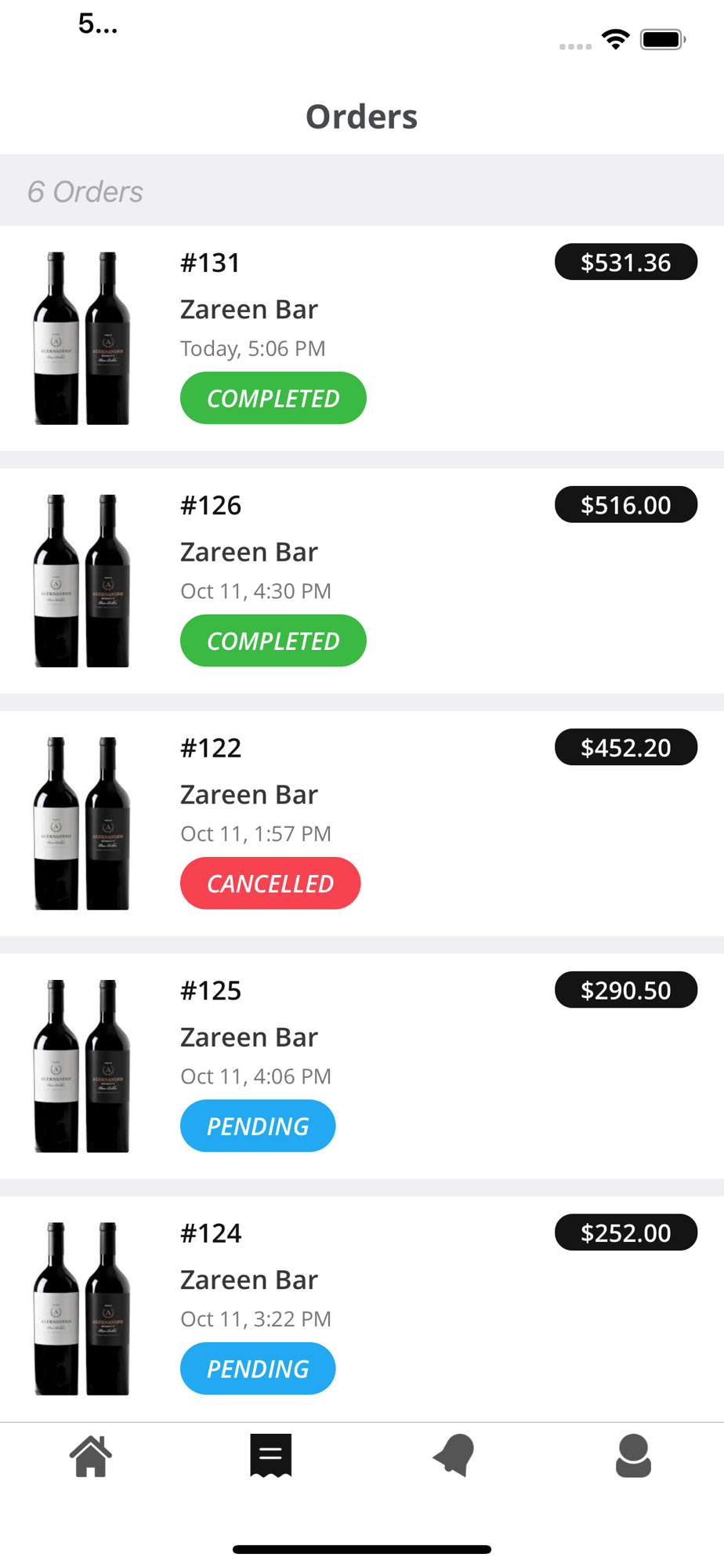Viewport: 724px width, 1568px height.
Task: Tap the Wi-Fi status icon
Action: [616, 39]
